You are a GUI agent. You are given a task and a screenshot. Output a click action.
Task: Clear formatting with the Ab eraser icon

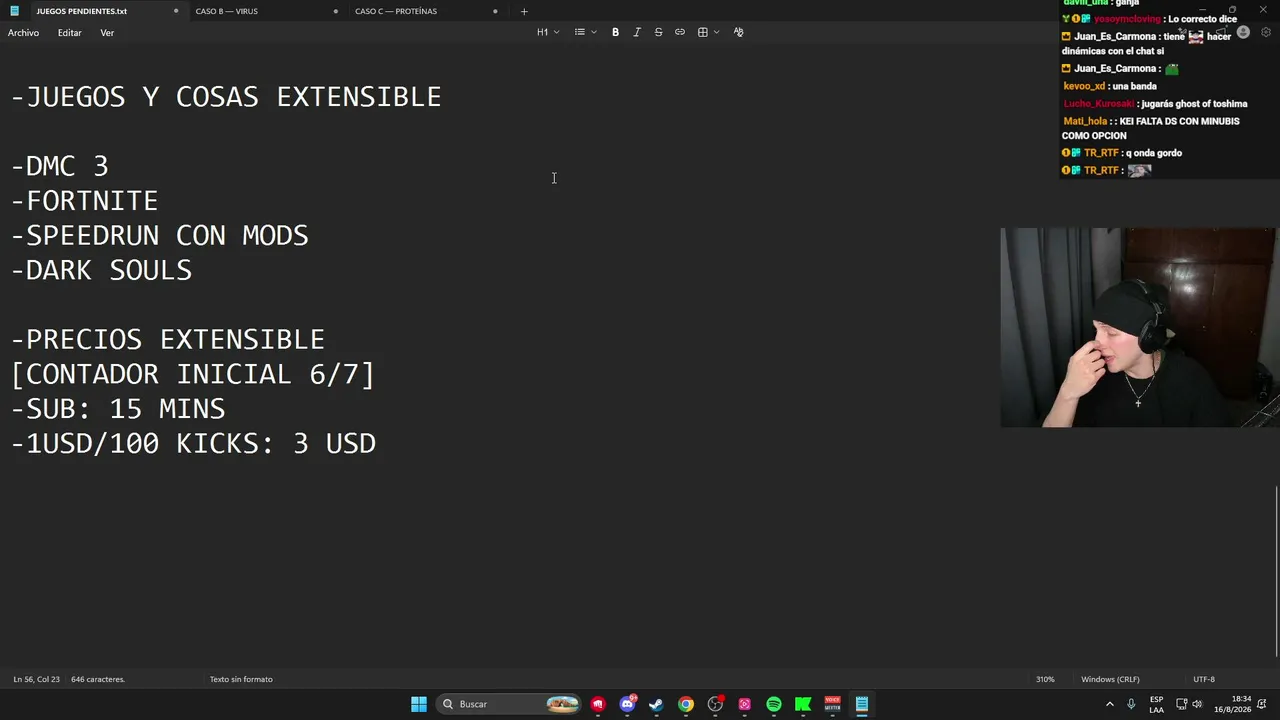click(x=738, y=32)
